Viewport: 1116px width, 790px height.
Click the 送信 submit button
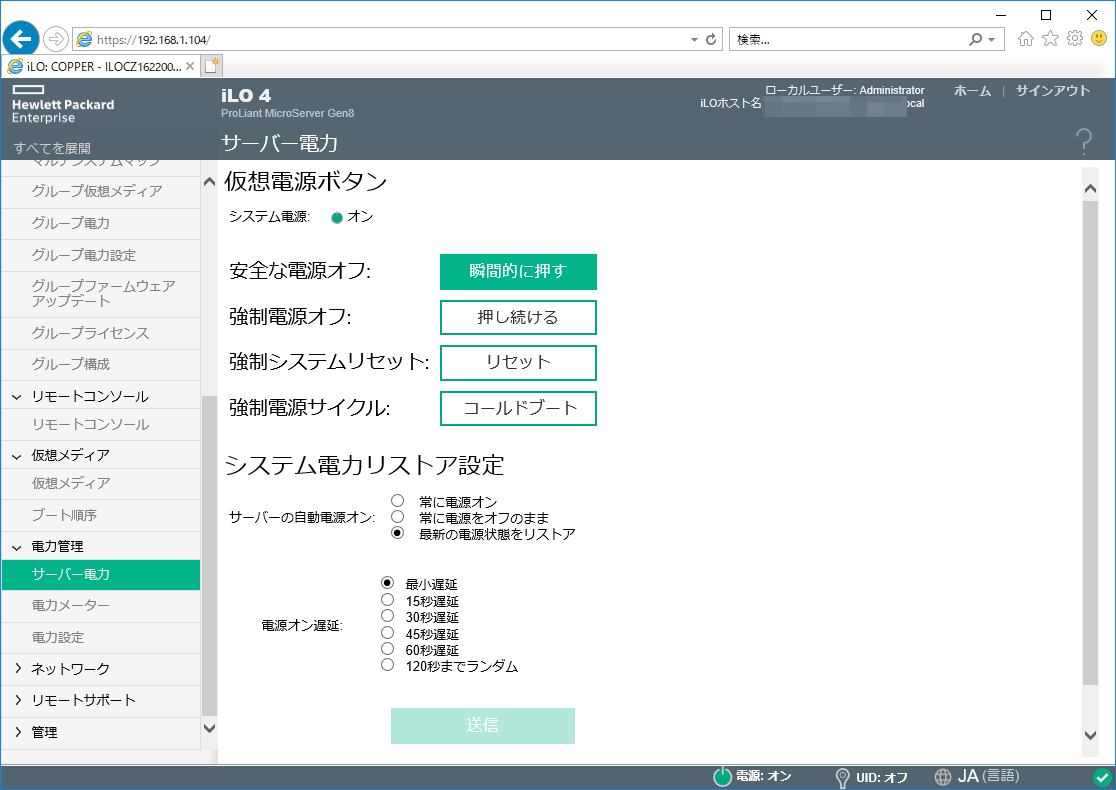pyautogui.click(x=483, y=726)
